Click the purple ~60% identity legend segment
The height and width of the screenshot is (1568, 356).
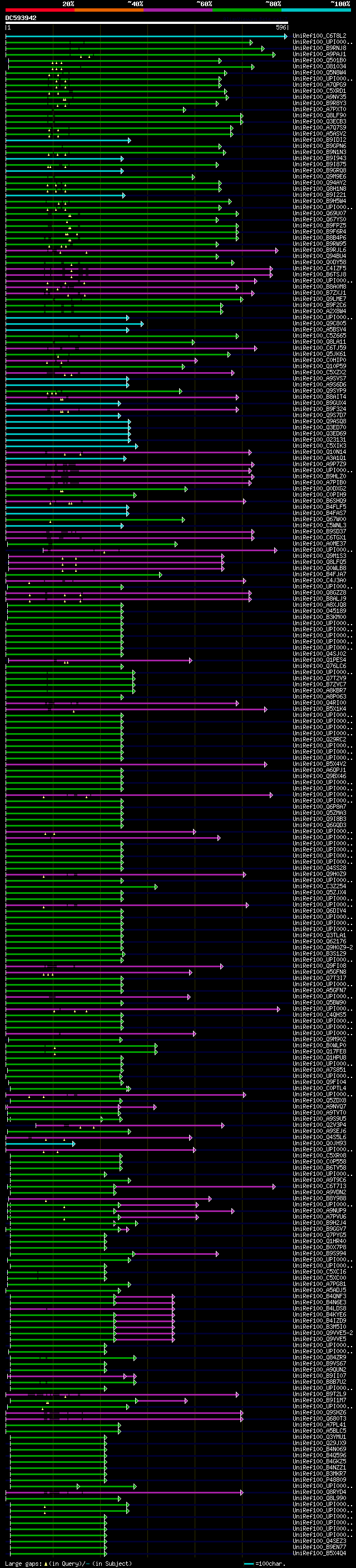[x=177, y=10]
